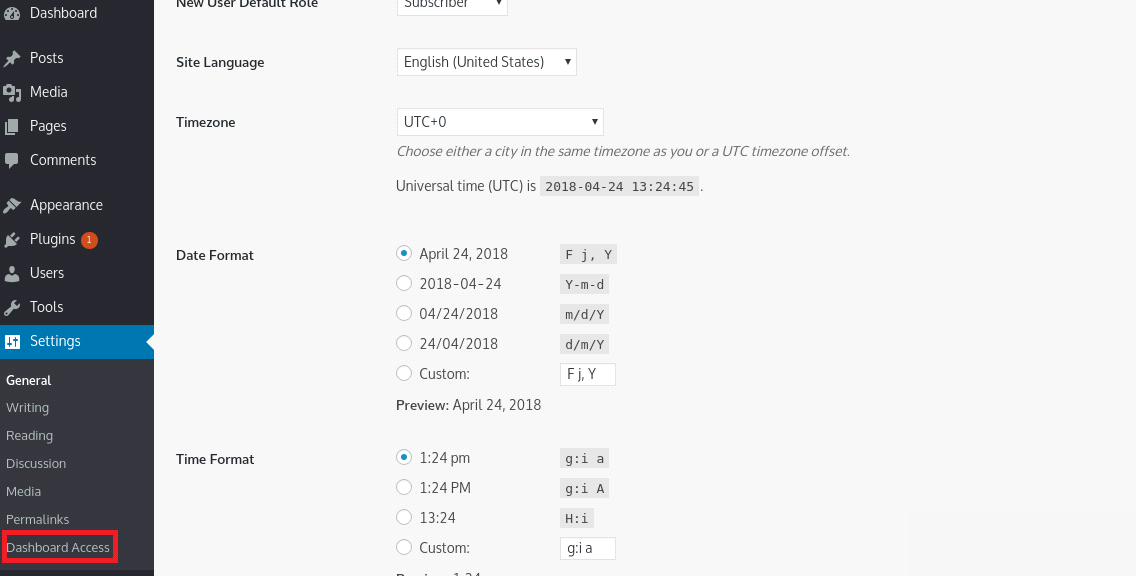Viewport: 1136px width, 576px height.
Task: Click the Pages sidebar icon
Action: (x=12, y=126)
